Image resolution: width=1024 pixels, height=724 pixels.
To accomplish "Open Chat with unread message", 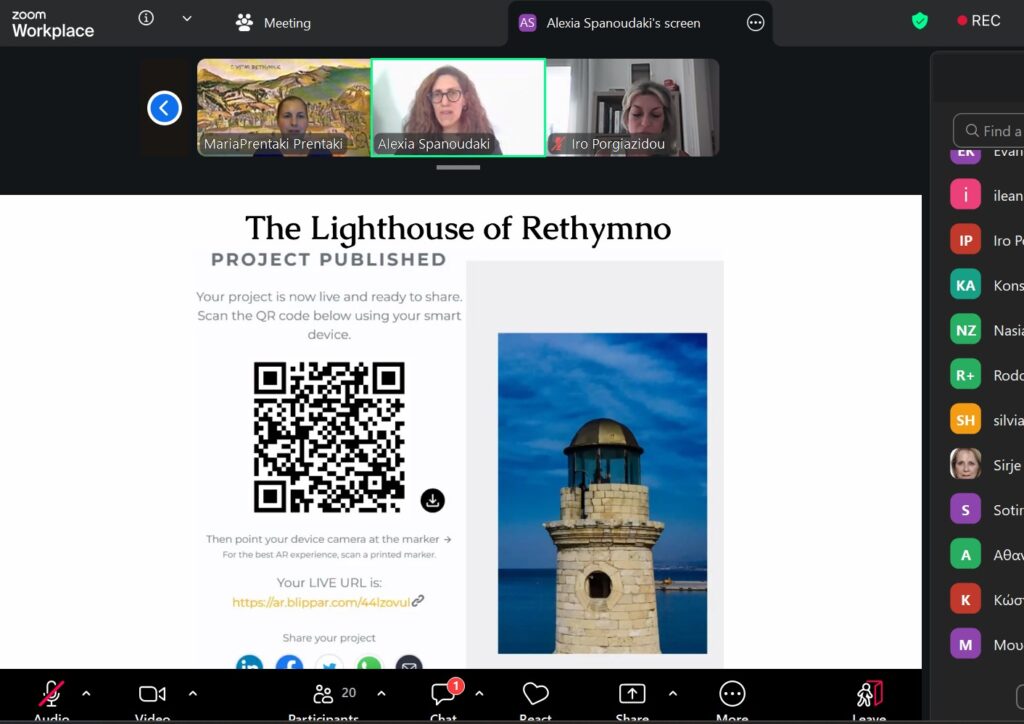I will (x=444, y=700).
